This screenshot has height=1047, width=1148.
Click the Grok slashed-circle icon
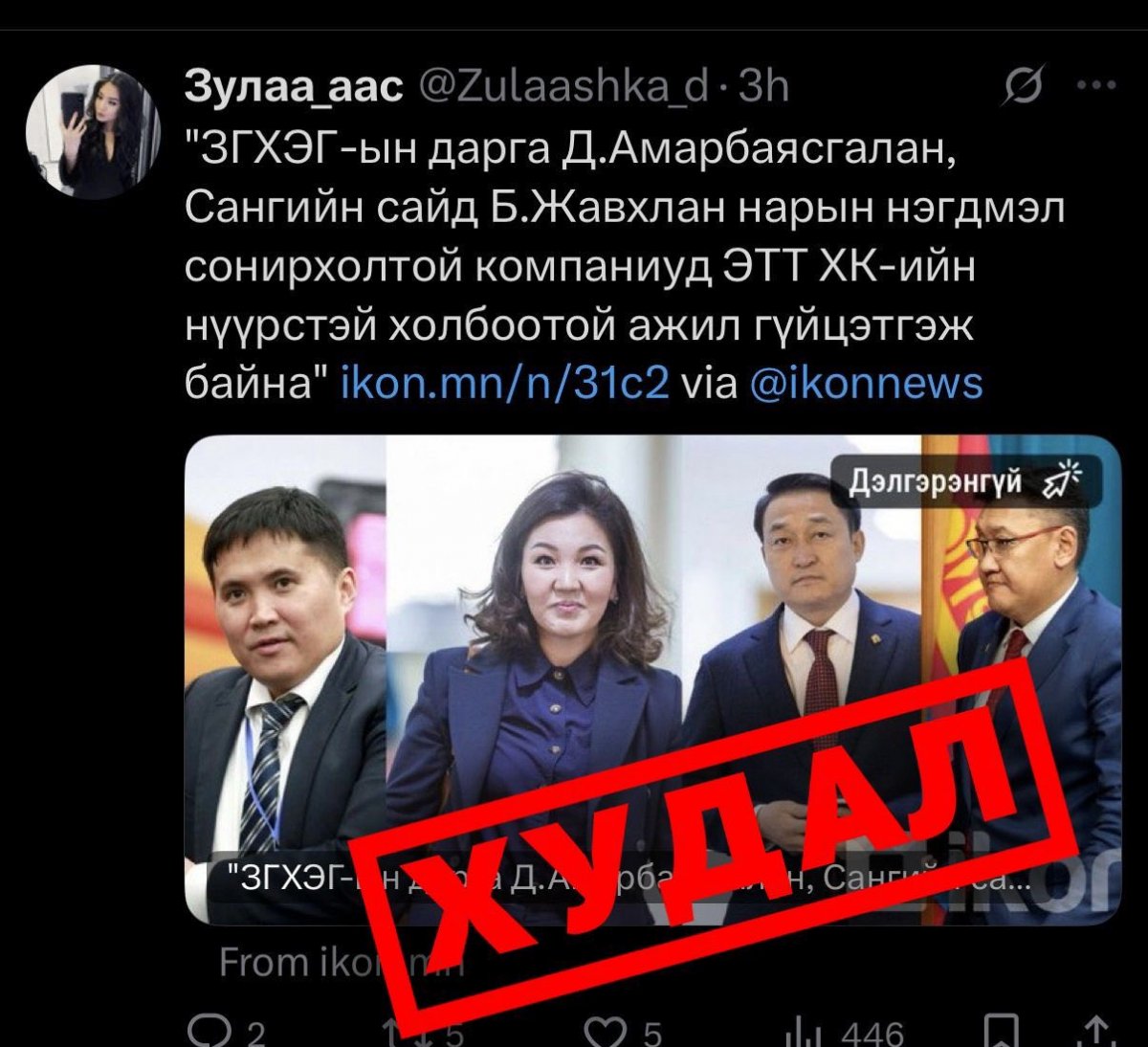point(1024,87)
